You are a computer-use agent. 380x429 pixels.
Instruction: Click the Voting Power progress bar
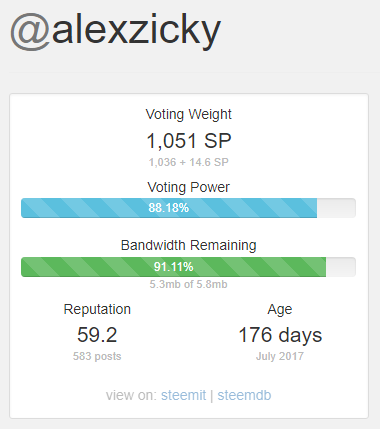tap(188, 208)
